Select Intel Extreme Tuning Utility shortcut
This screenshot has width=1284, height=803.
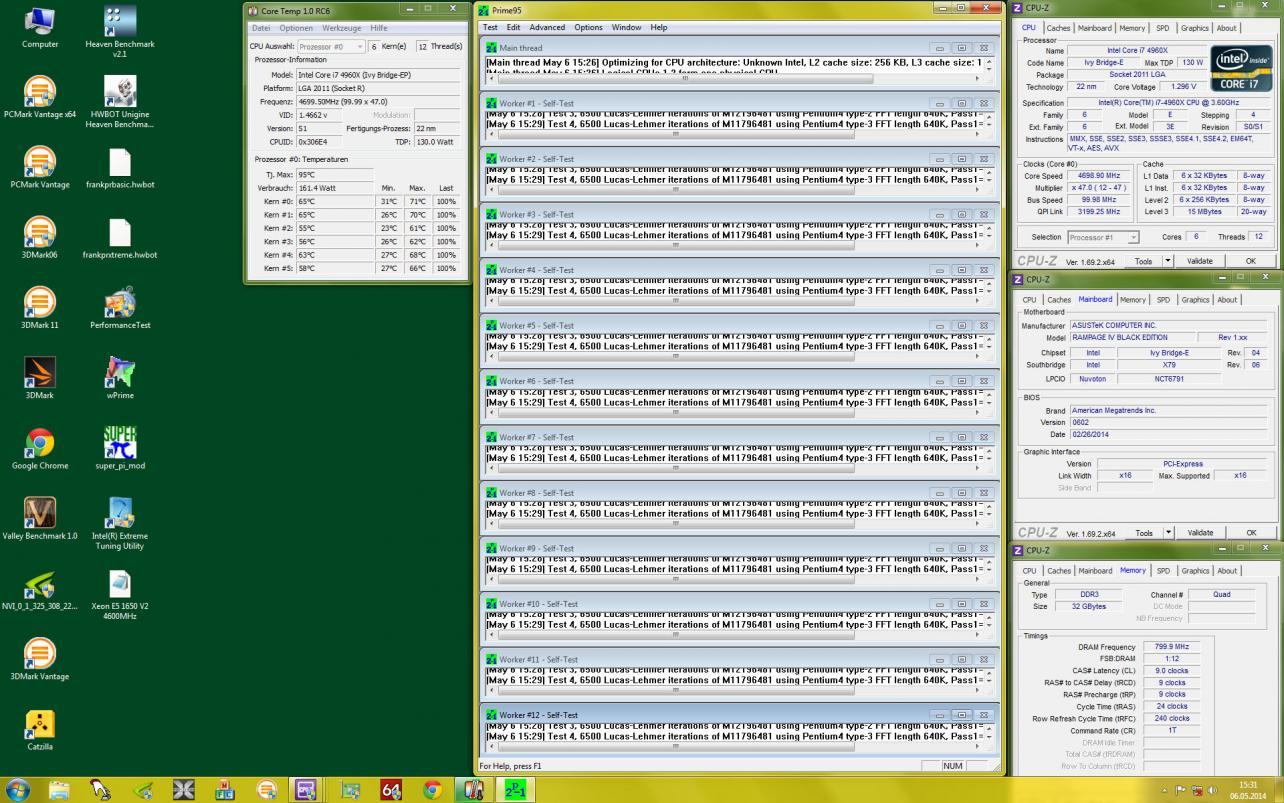[x=119, y=522]
